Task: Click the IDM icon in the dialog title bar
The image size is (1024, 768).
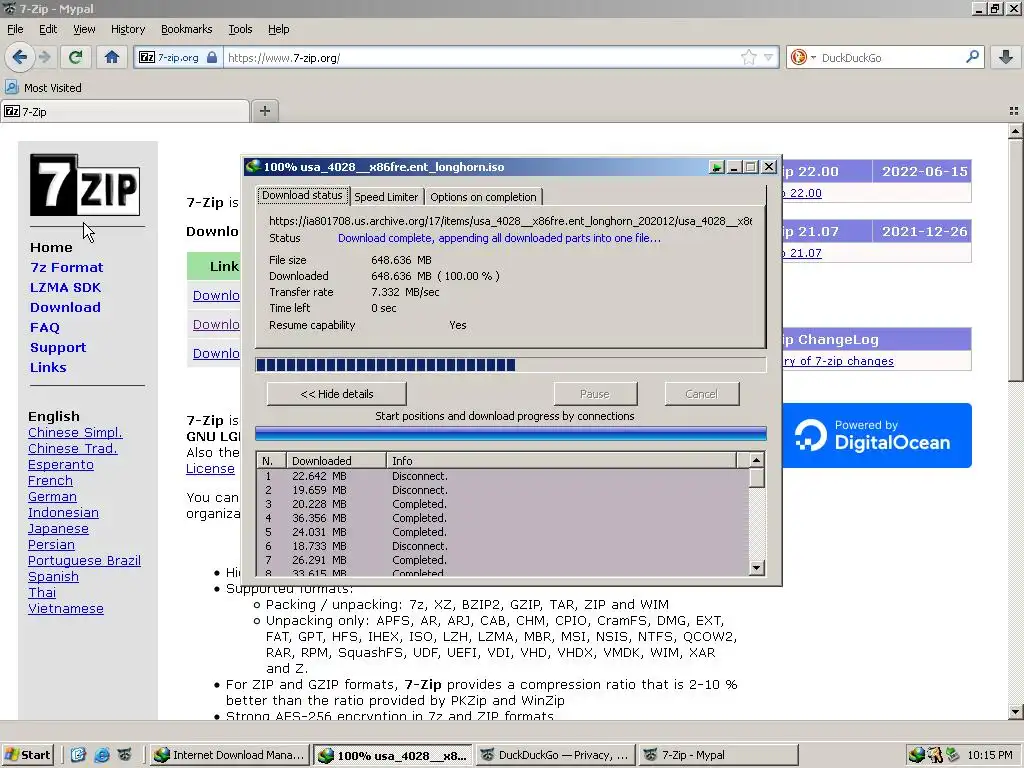Action: point(253,167)
